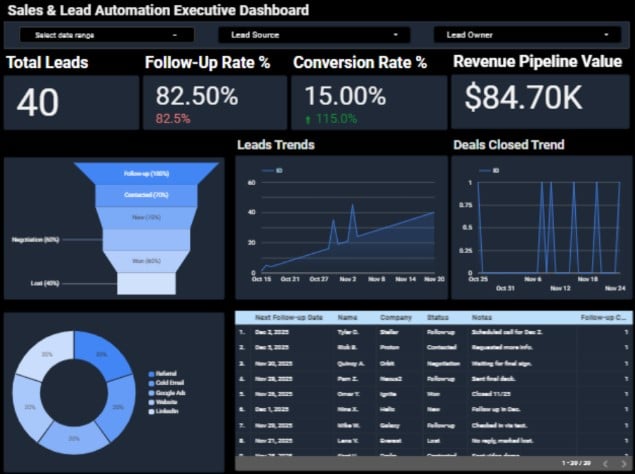
Task: Click the Proton company cell
Action: point(389,348)
